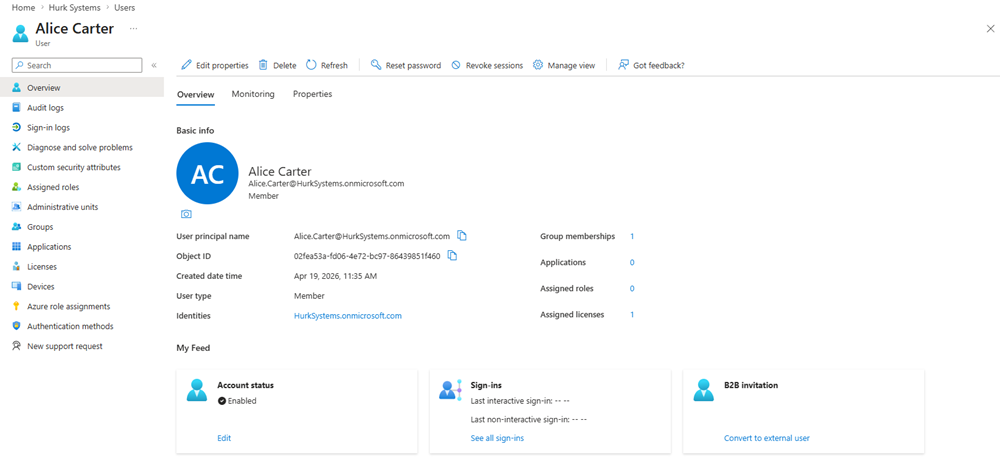Click the Overview sidebar icon

click(x=17, y=87)
